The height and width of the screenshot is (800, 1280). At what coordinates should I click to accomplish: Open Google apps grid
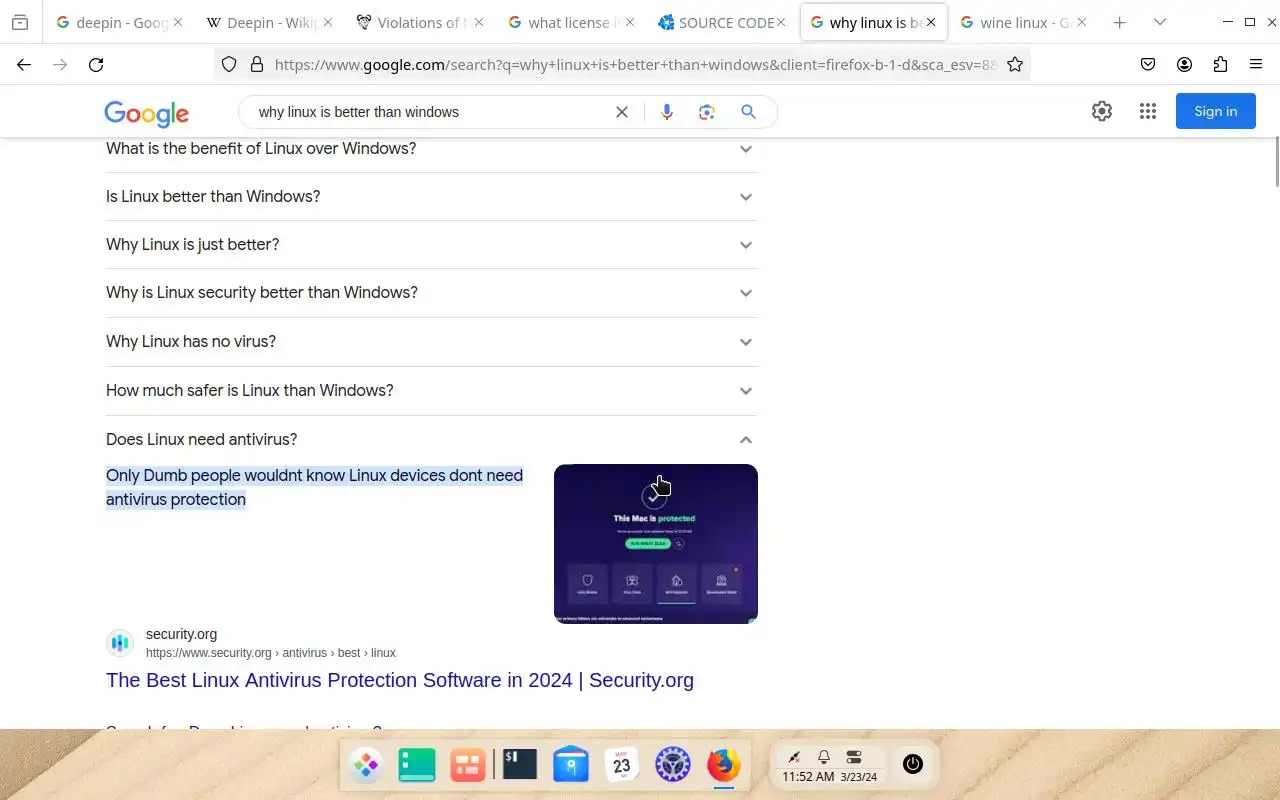pyautogui.click(x=1148, y=111)
